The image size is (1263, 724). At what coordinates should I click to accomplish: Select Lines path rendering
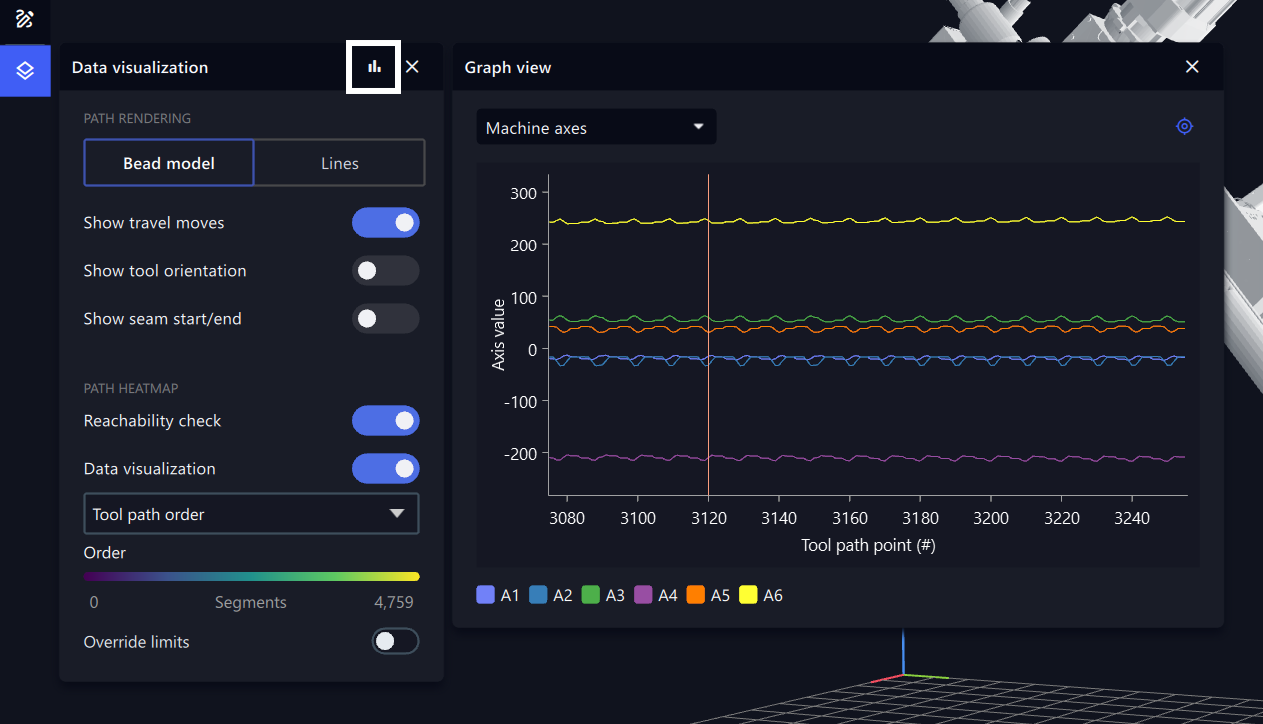pos(340,163)
